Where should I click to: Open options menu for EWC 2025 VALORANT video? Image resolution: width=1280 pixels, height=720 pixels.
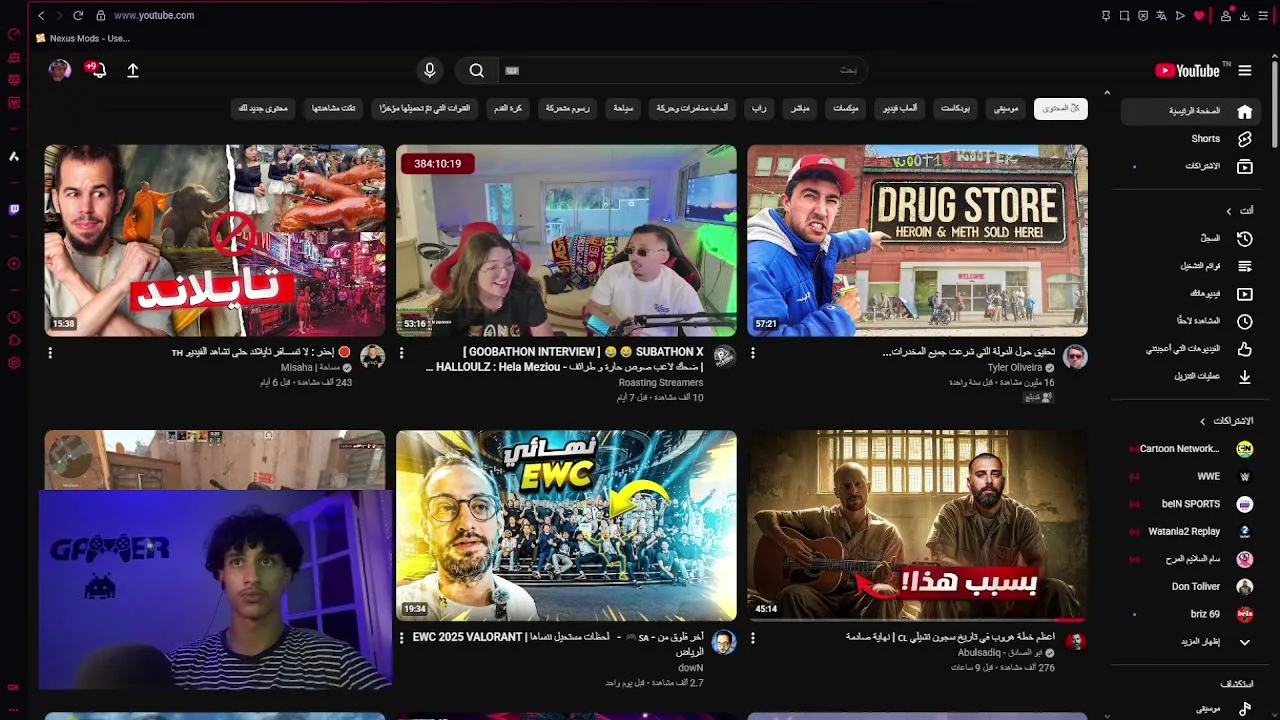(x=402, y=637)
